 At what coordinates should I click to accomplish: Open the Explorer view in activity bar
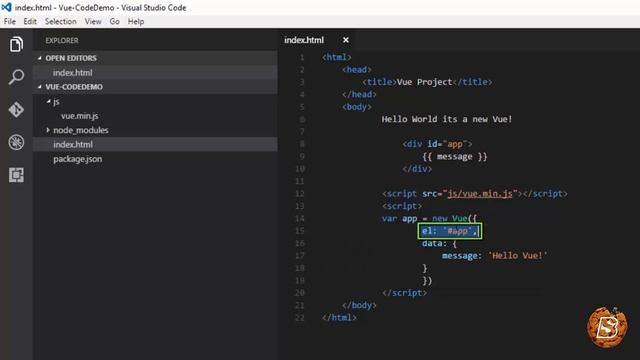tap(16, 44)
